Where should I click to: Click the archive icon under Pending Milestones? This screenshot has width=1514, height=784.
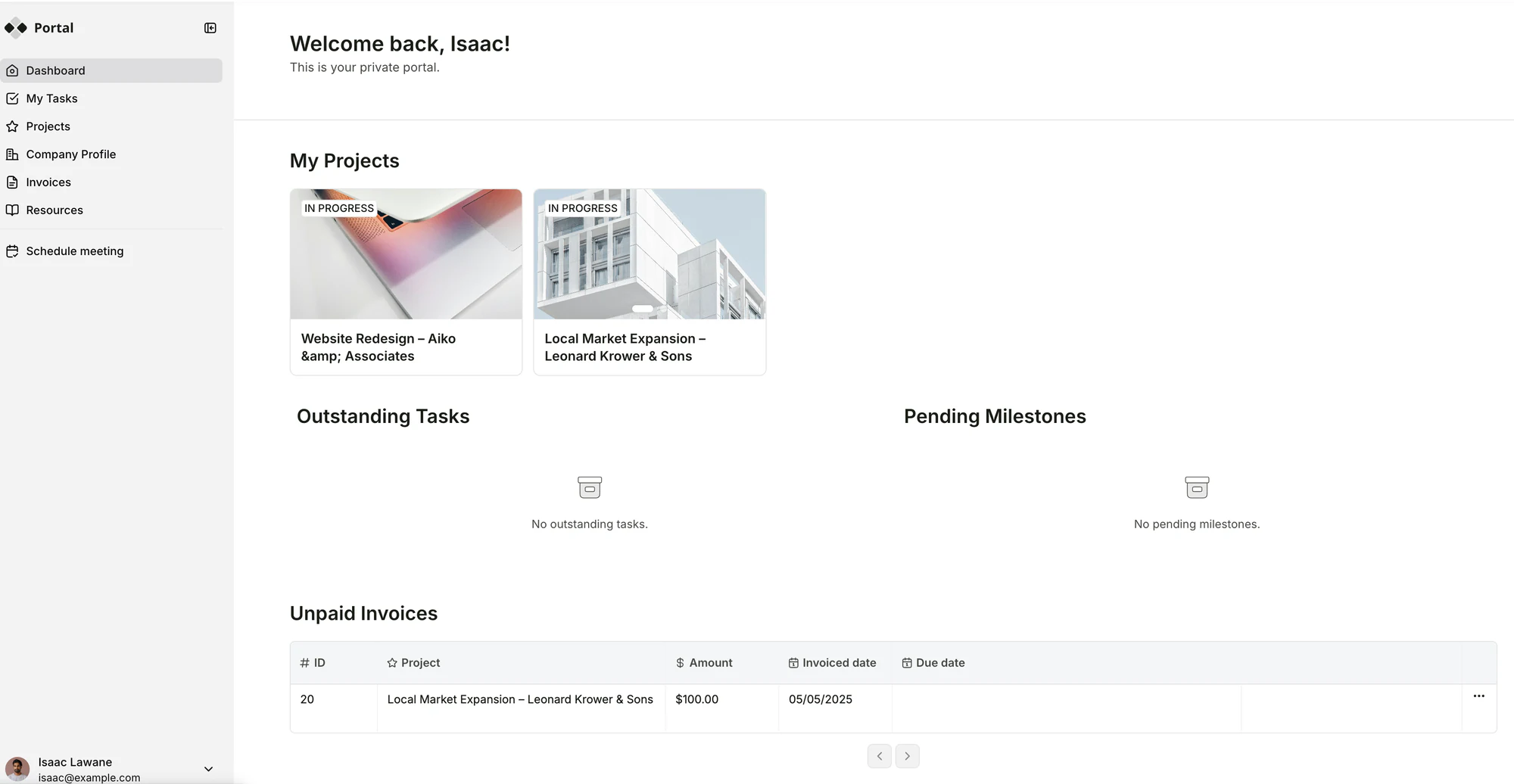[1197, 487]
